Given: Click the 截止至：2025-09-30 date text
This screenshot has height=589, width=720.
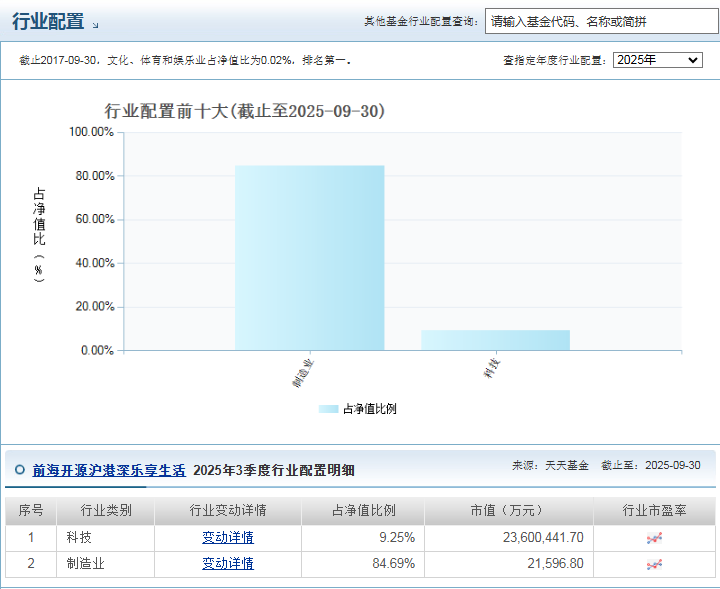Looking at the screenshot, I should (651, 466).
